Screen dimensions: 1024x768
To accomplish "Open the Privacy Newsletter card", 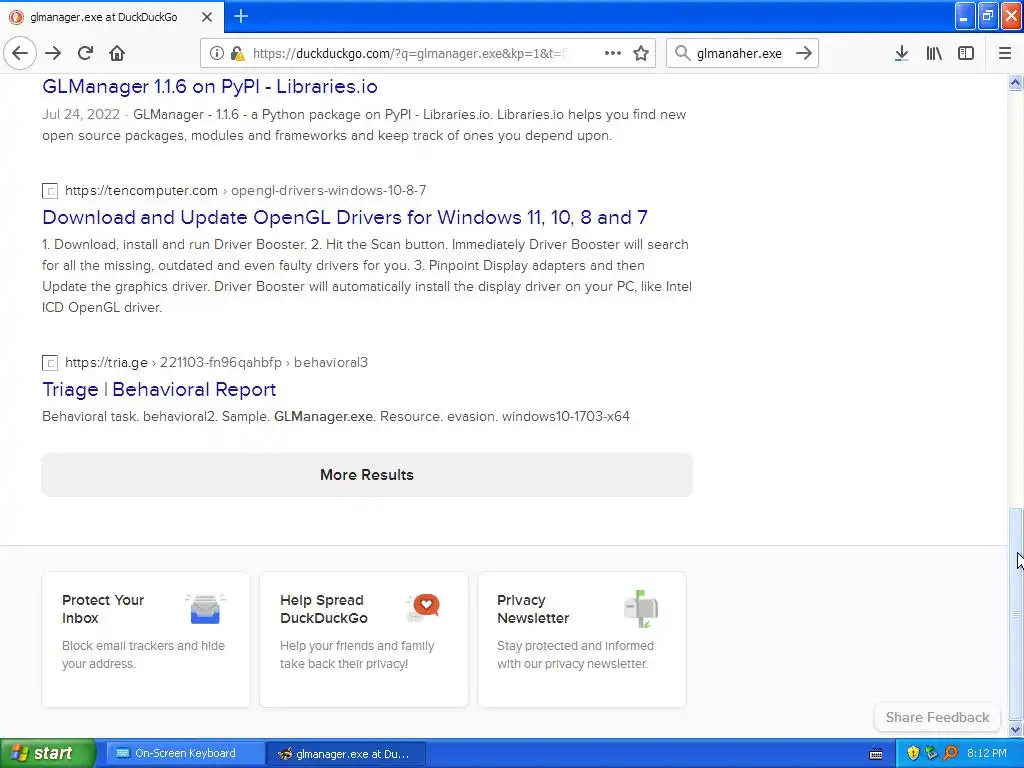I will pos(582,639).
